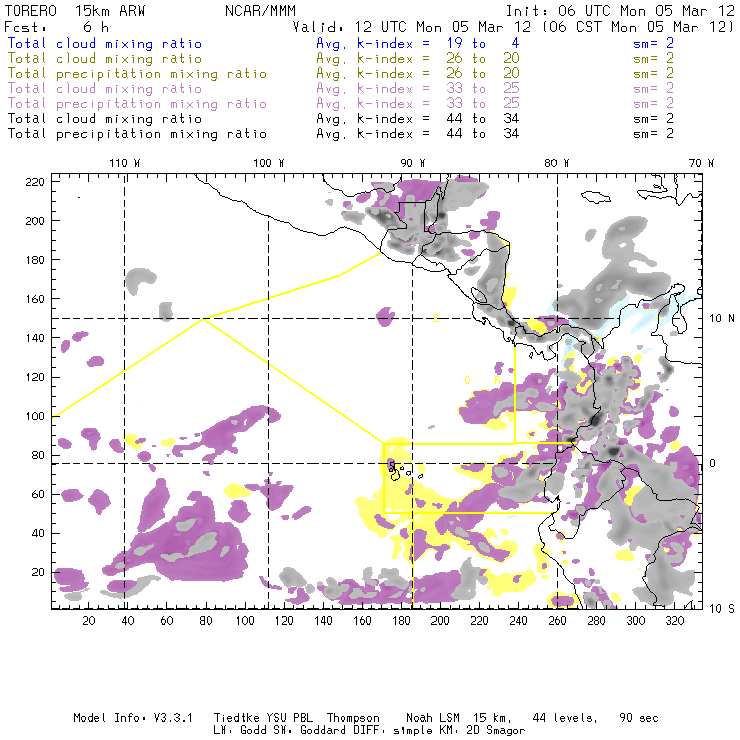
Task: Click 'Tiedtke YSU PBL' in model info
Action: tap(263, 718)
